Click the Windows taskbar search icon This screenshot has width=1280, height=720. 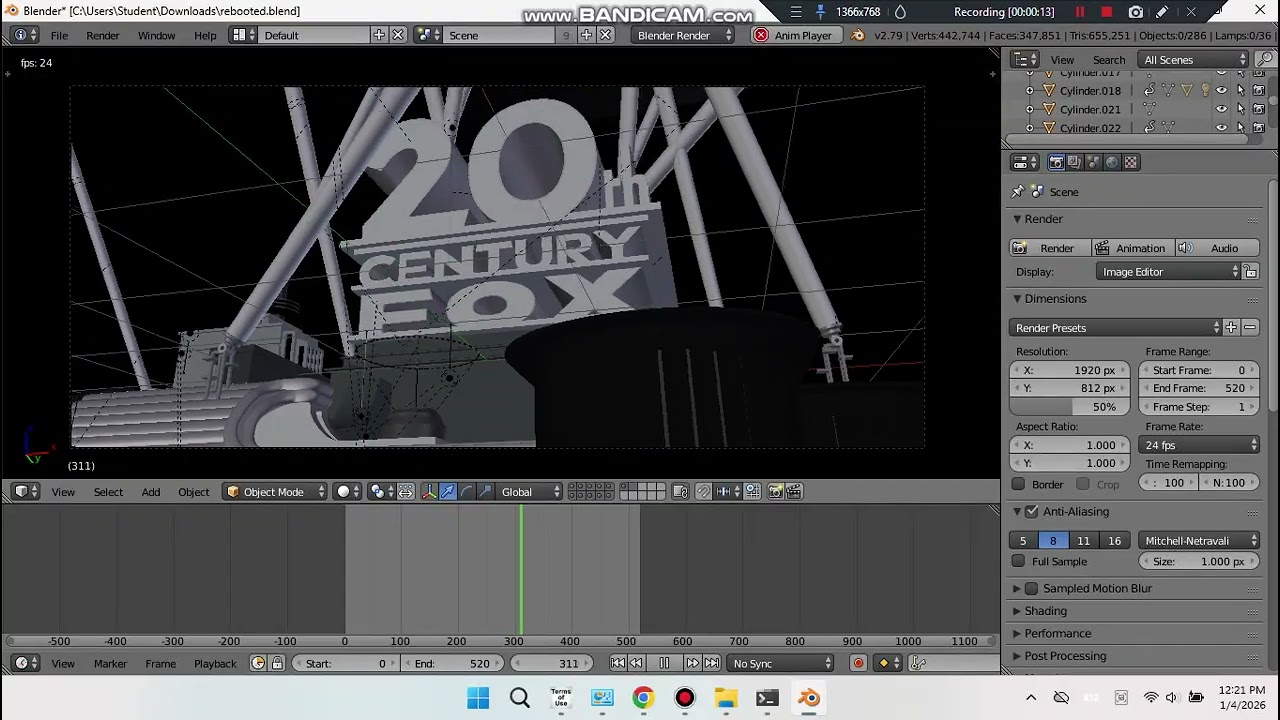click(520, 698)
